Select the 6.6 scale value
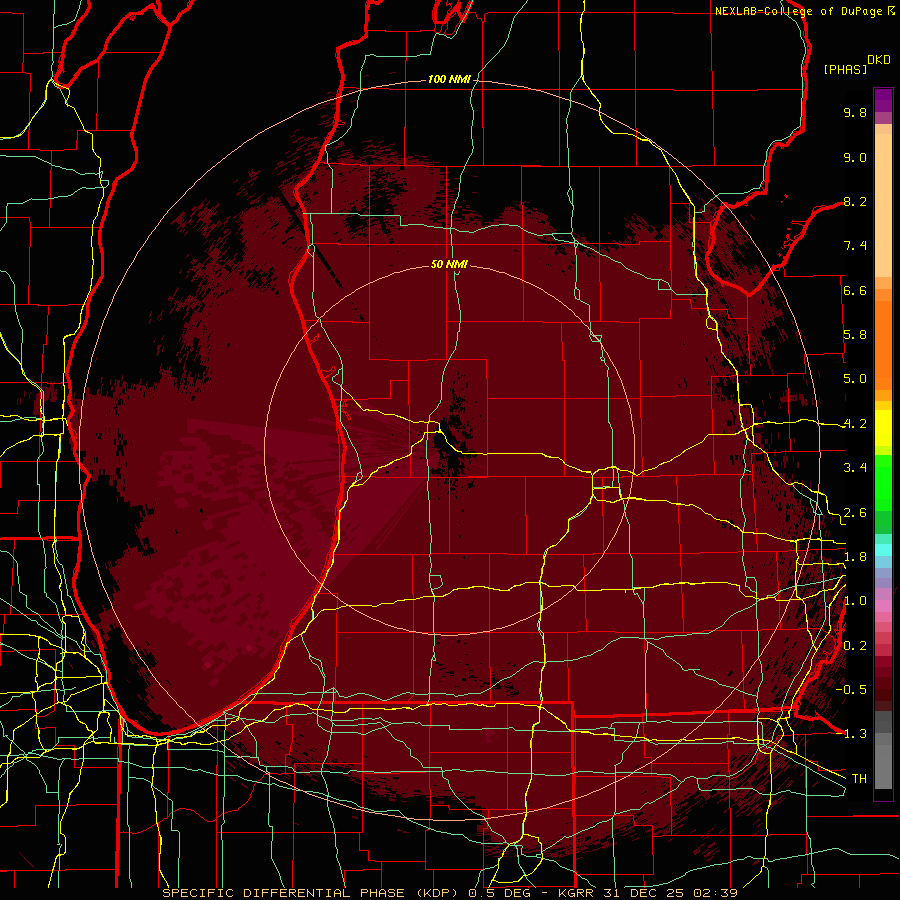 pos(855,290)
